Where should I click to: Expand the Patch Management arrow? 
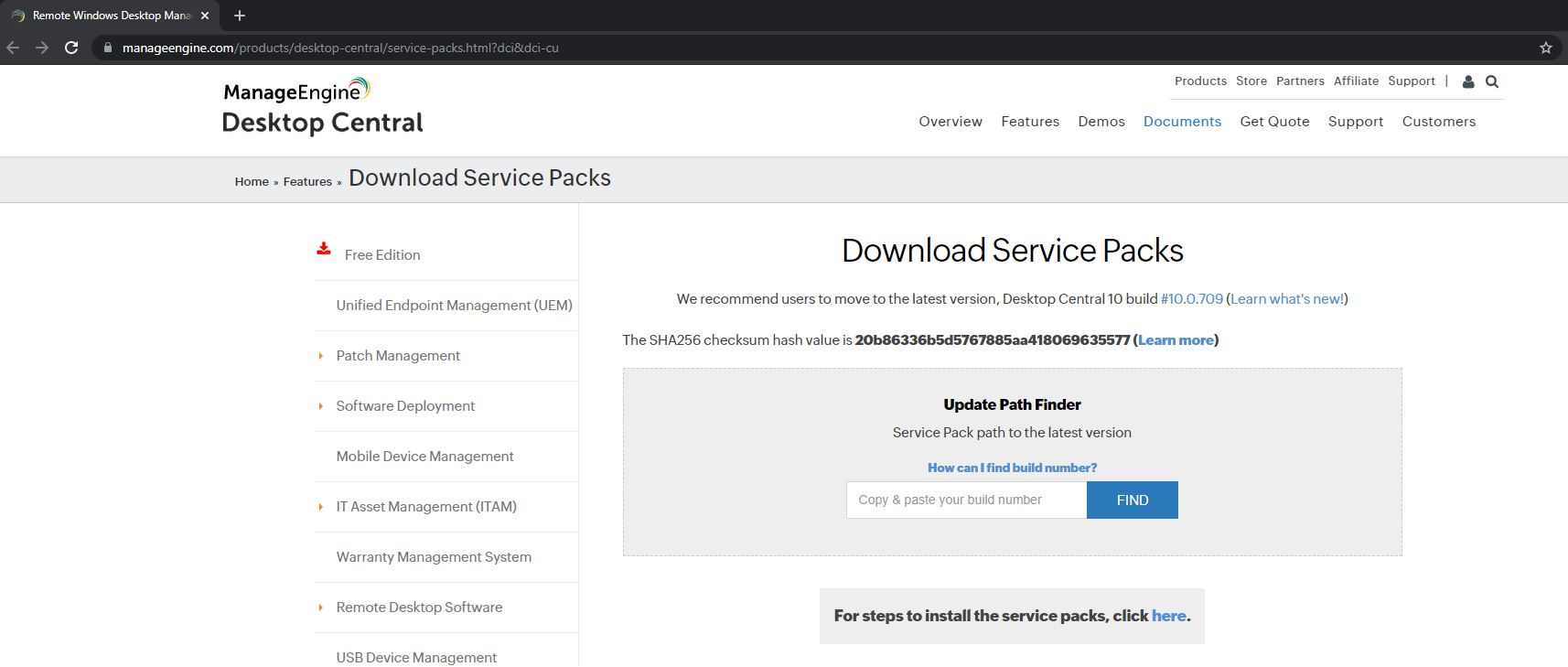point(320,356)
